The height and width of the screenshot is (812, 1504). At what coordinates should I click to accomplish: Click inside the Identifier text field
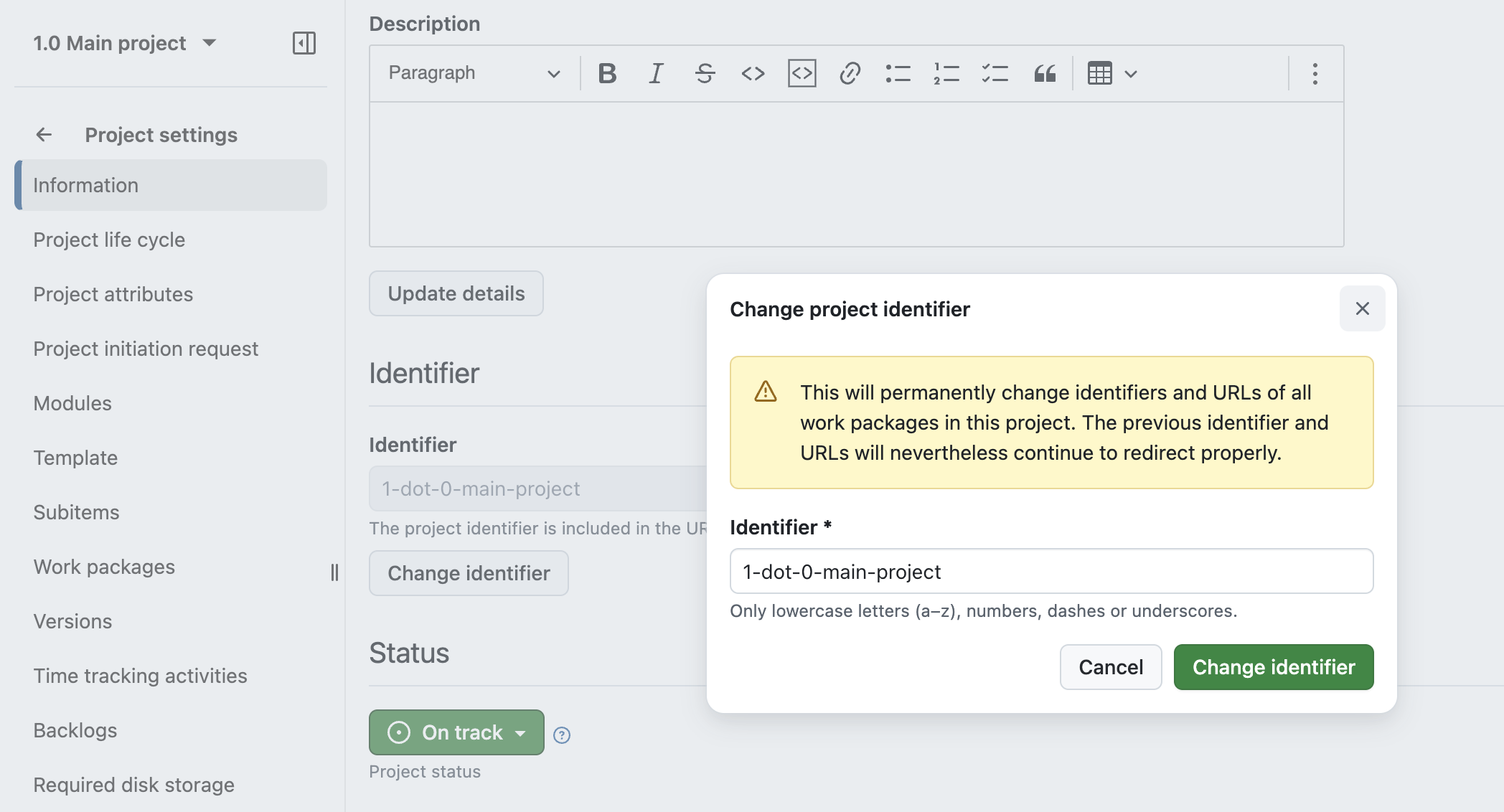click(x=1051, y=571)
